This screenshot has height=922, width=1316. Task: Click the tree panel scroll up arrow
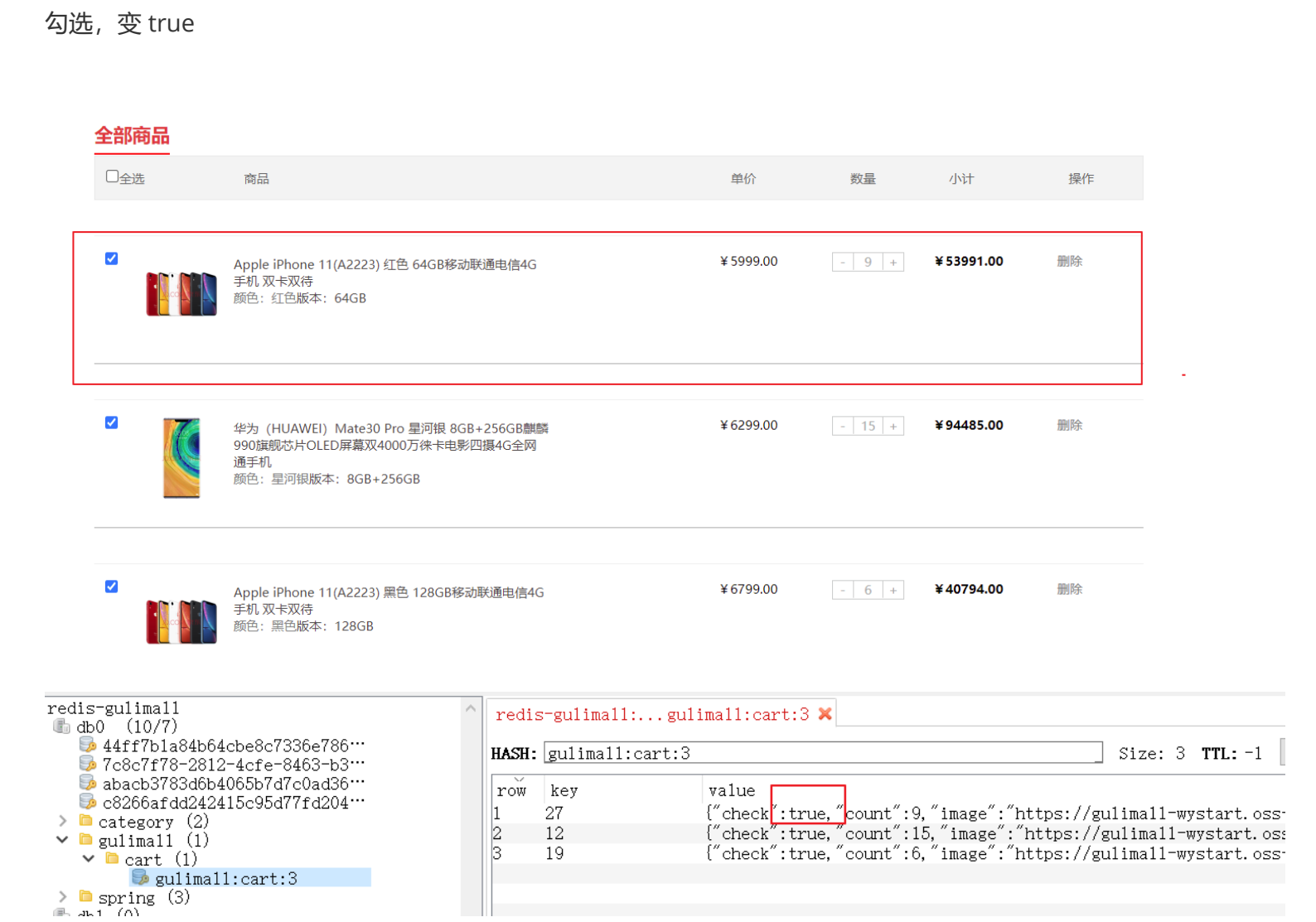click(x=471, y=709)
